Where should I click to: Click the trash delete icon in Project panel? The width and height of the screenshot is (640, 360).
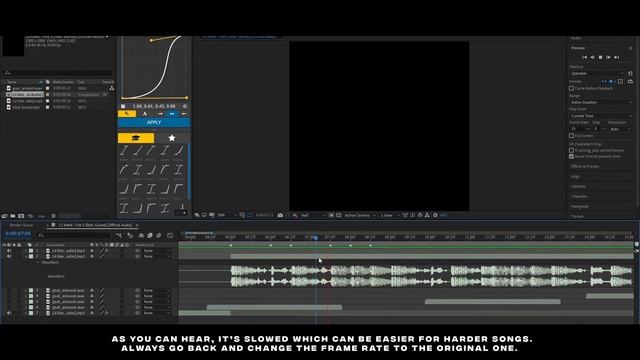coord(53,216)
